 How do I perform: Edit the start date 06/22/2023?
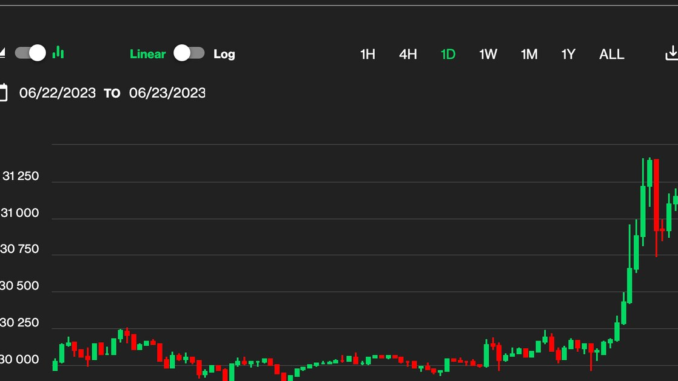[x=57, y=93]
